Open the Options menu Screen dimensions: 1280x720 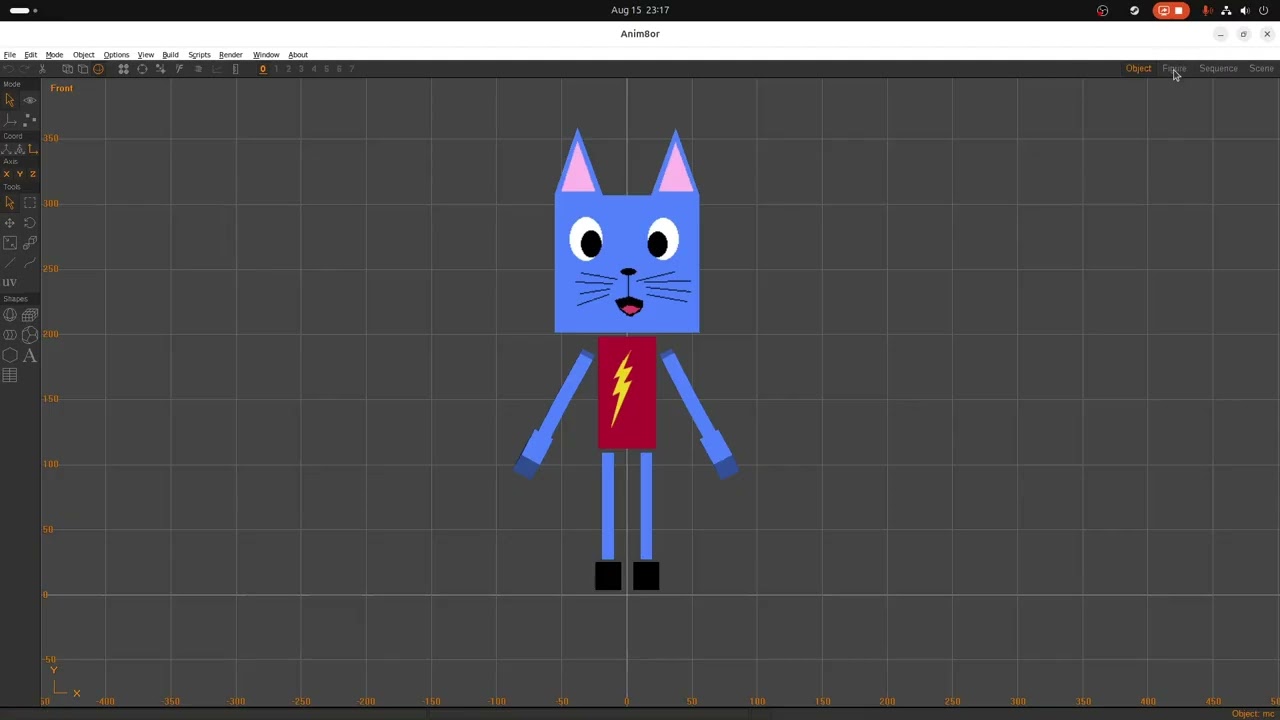116,55
